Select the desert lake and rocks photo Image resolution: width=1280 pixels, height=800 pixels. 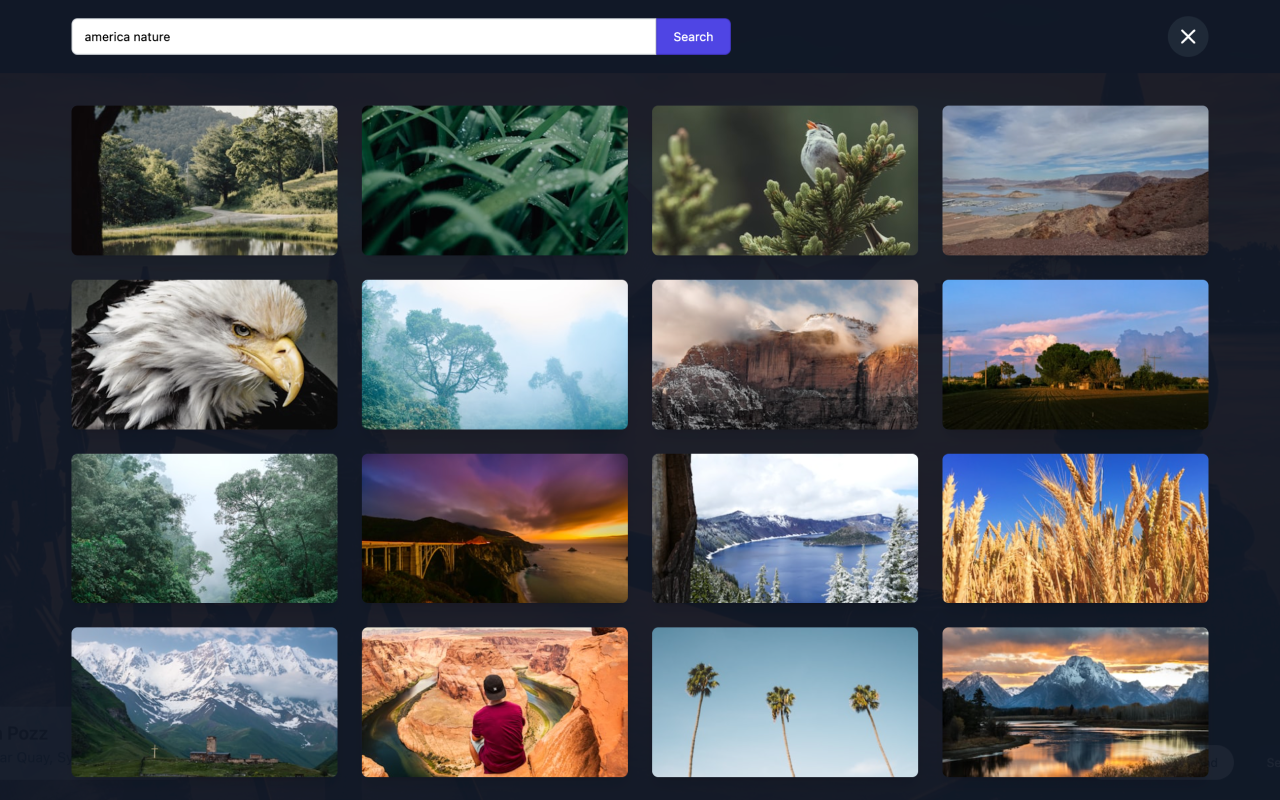[x=1075, y=181]
